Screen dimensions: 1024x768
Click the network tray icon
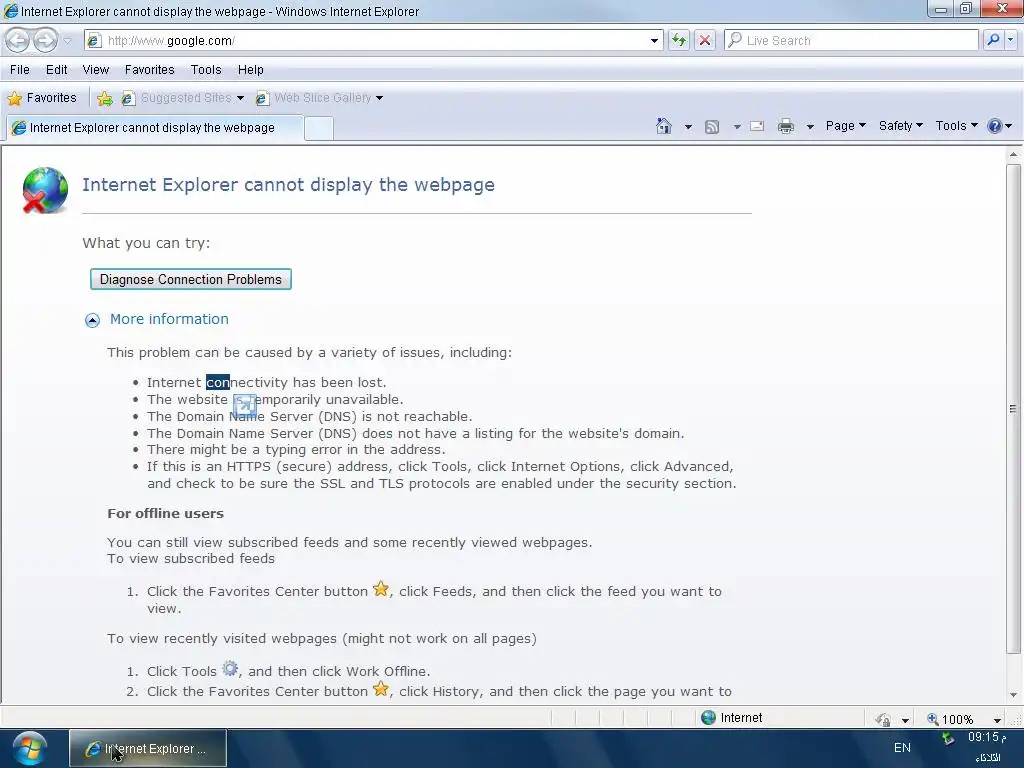click(948, 738)
